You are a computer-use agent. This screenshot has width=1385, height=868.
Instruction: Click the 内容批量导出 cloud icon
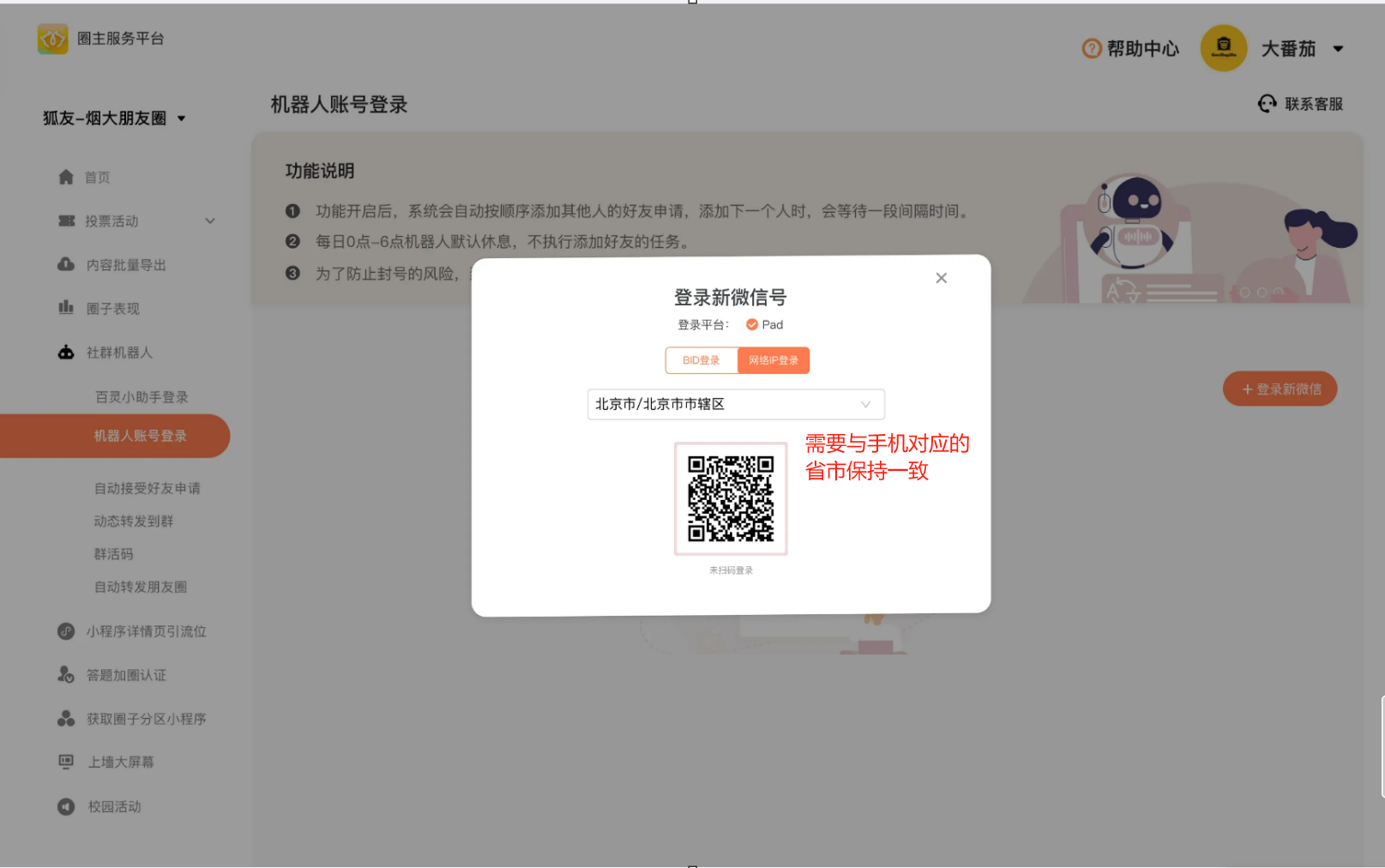[66, 264]
